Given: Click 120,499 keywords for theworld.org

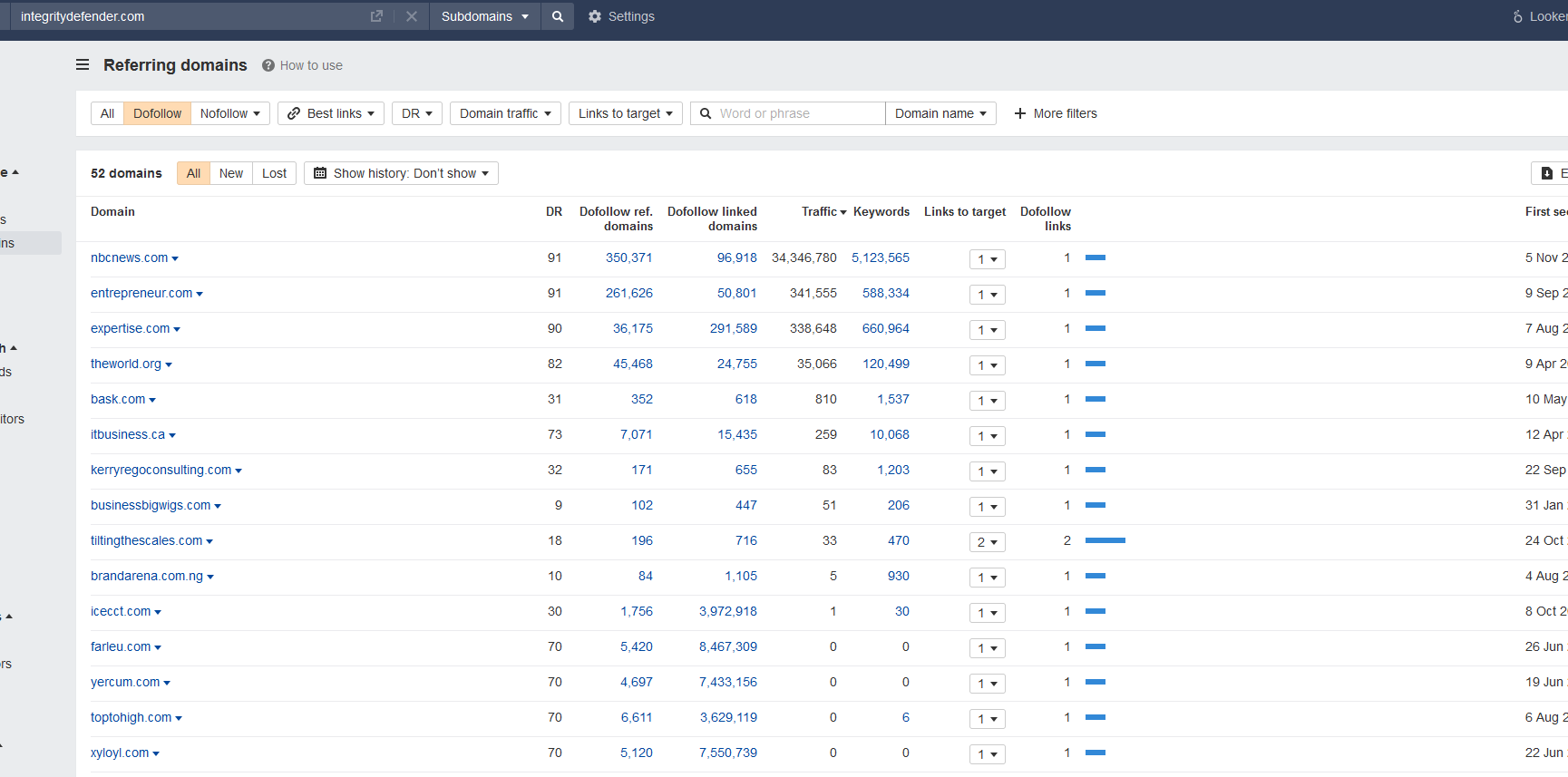Looking at the screenshot, I should pyautogui.click(x=885, y=364).
